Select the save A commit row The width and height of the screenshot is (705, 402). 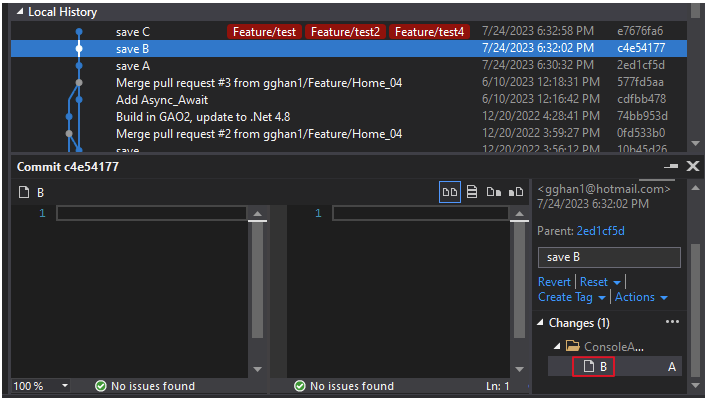point(349,66)
